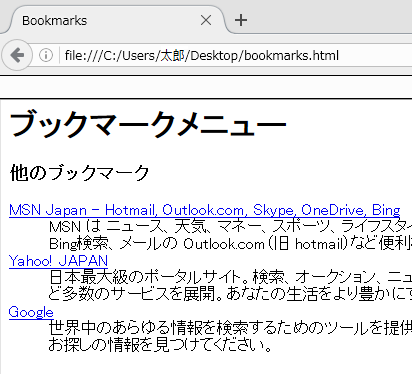Open the Yahoo! JAPAN bookmark link
412x374 pixels.
click(x=58, y=261)
